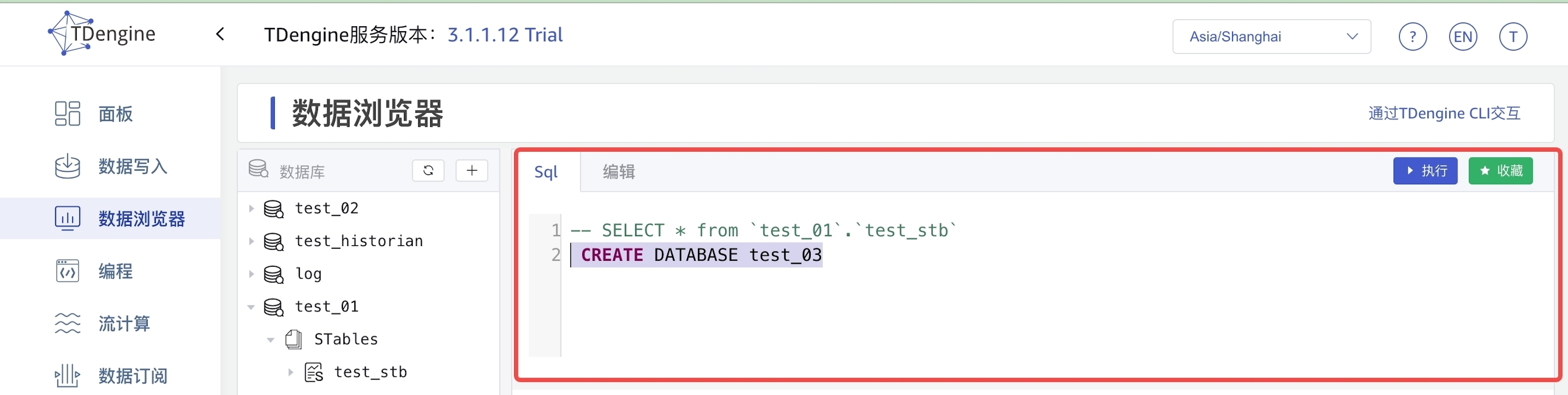Open the 流计算 stream computing section
The image size is (1568, 395).
click(x=124, y=324)
